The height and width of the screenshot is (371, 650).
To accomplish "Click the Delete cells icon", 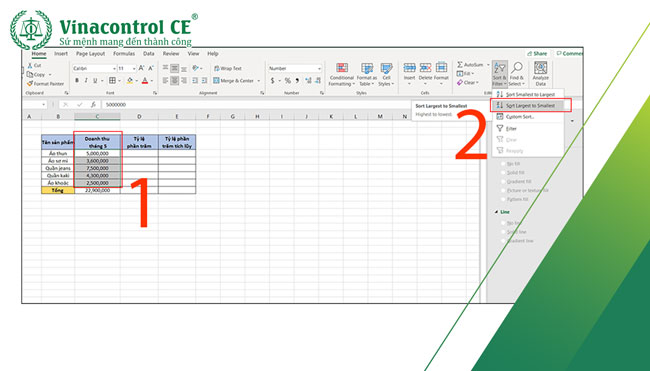I will (x=425, y=68).
